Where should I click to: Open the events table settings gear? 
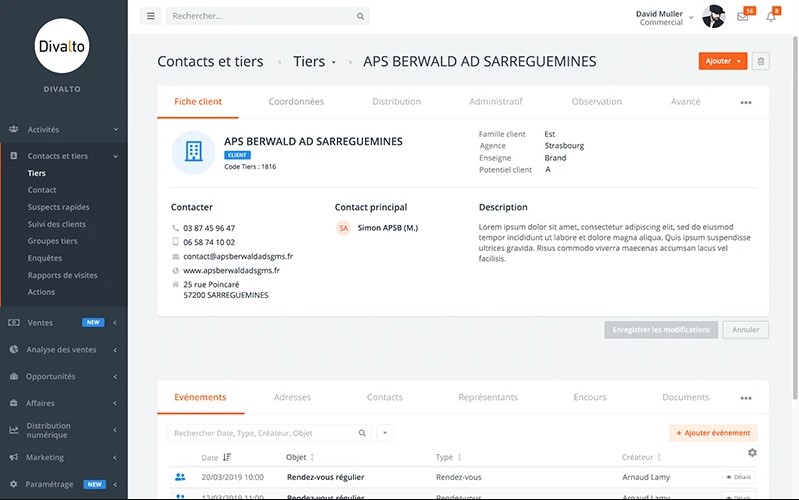point(752,453)
